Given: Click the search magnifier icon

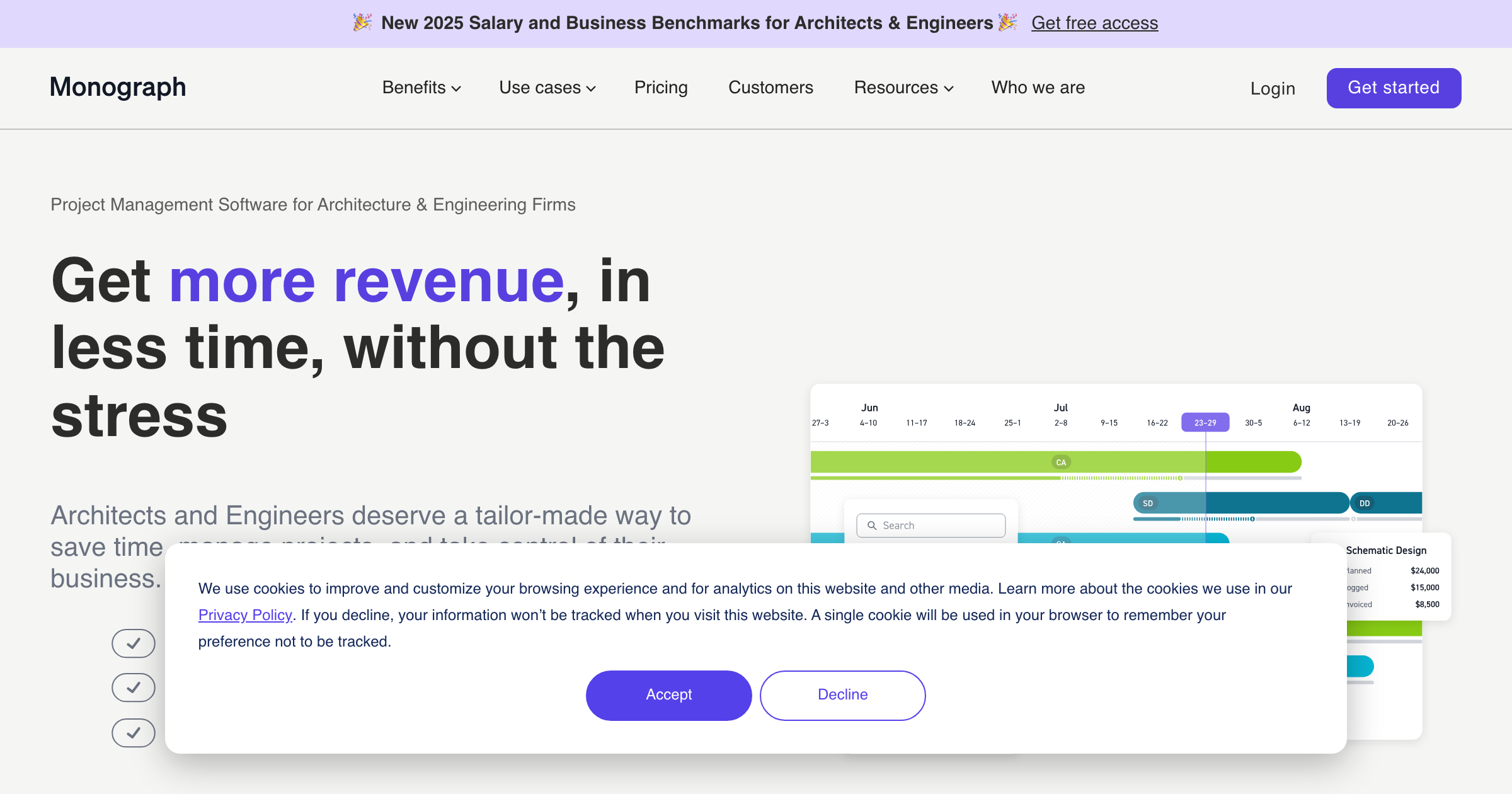Looking at the screenshot, I should tap(872, 526).
